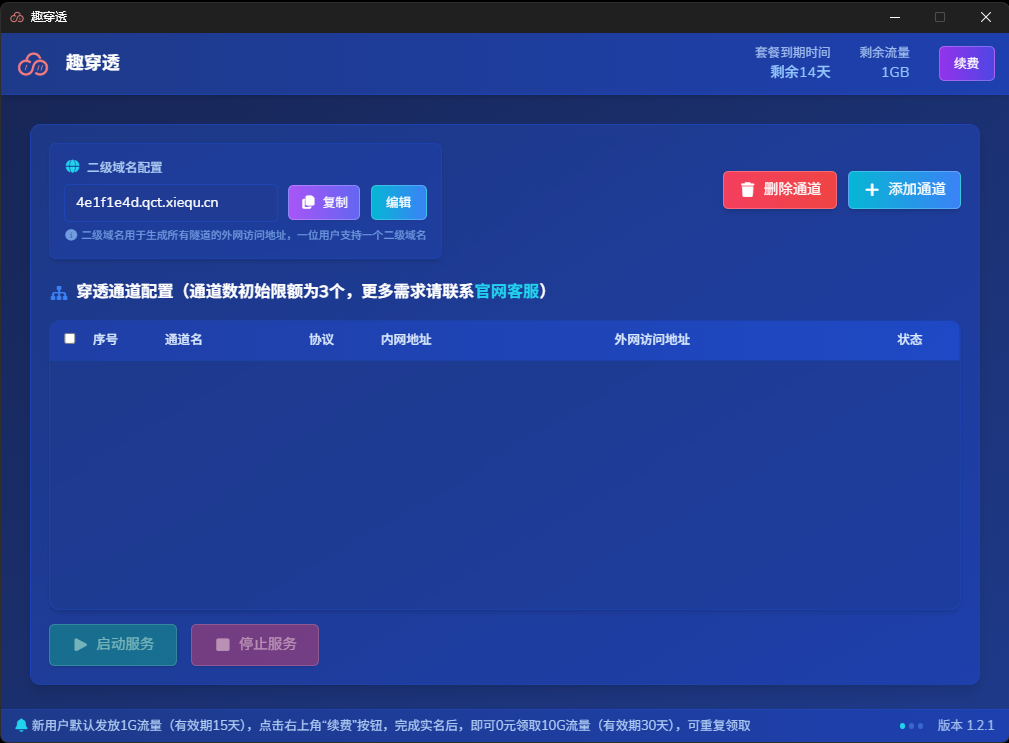This screenshot has width=1009, height=743.
Task: Click the three-dot indicator near version
Action: click(911, 725)
